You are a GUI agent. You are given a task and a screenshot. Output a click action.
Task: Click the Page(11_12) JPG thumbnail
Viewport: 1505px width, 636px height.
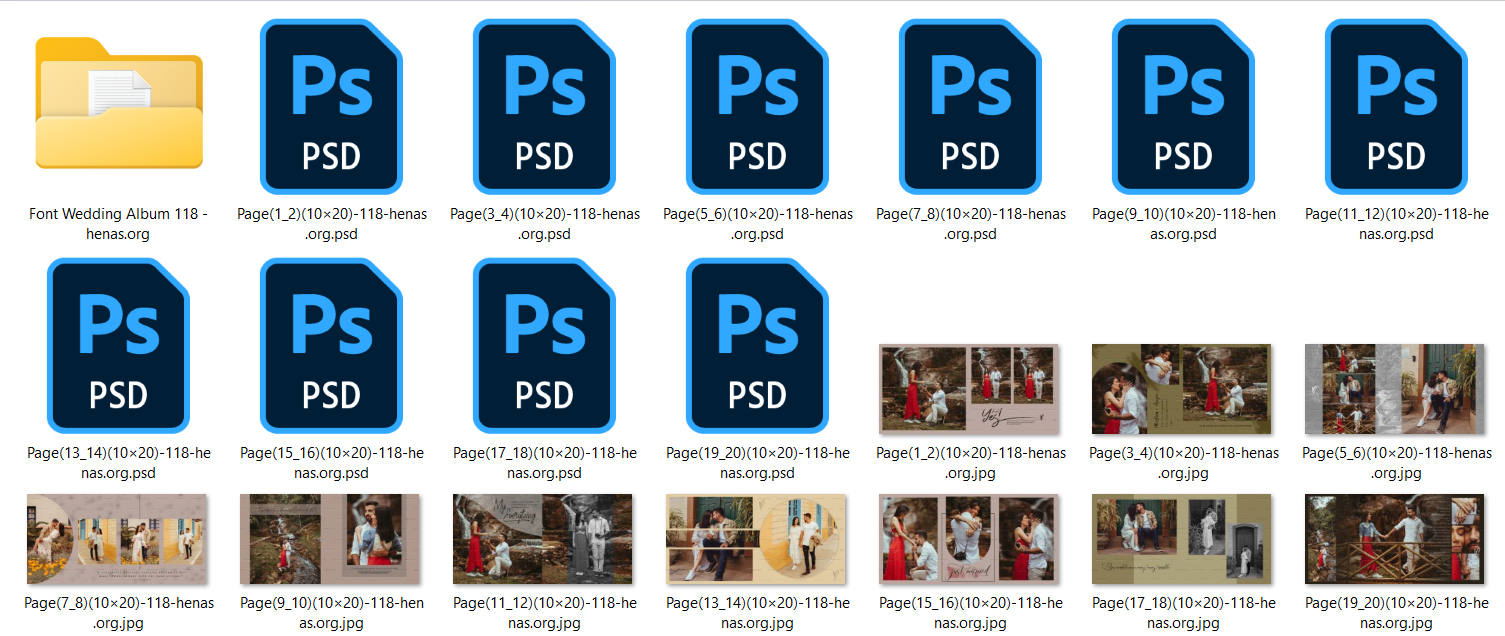click(543, 539)
